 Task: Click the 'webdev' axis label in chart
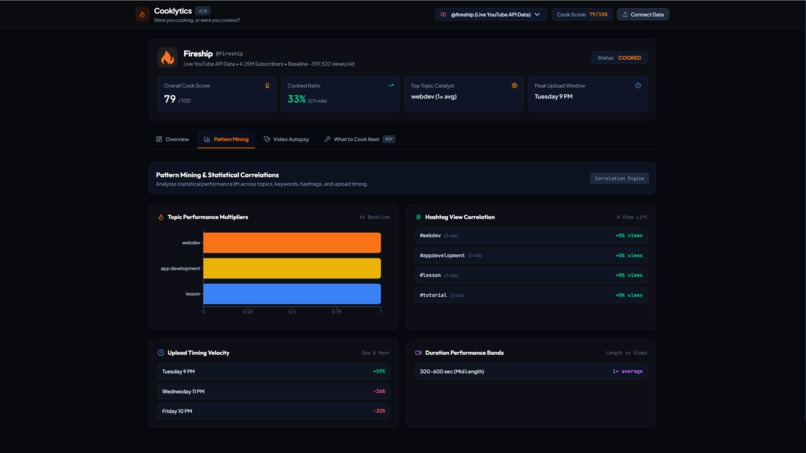[191, 243]
